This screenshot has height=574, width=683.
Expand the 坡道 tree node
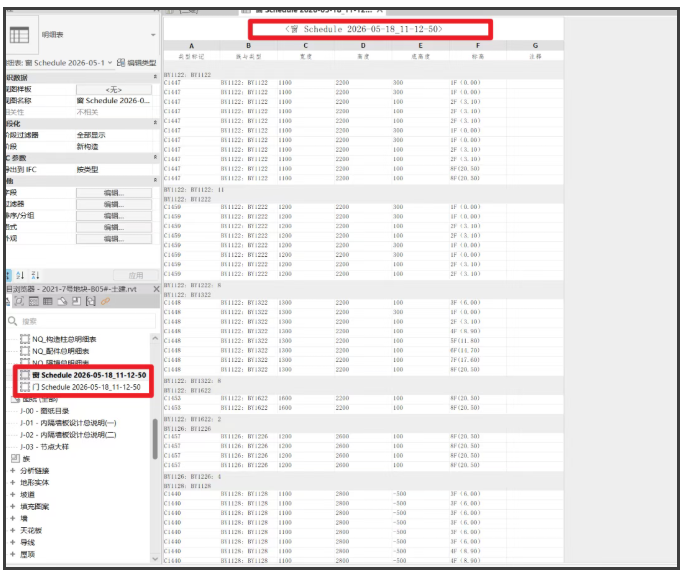tap(13, 495)
